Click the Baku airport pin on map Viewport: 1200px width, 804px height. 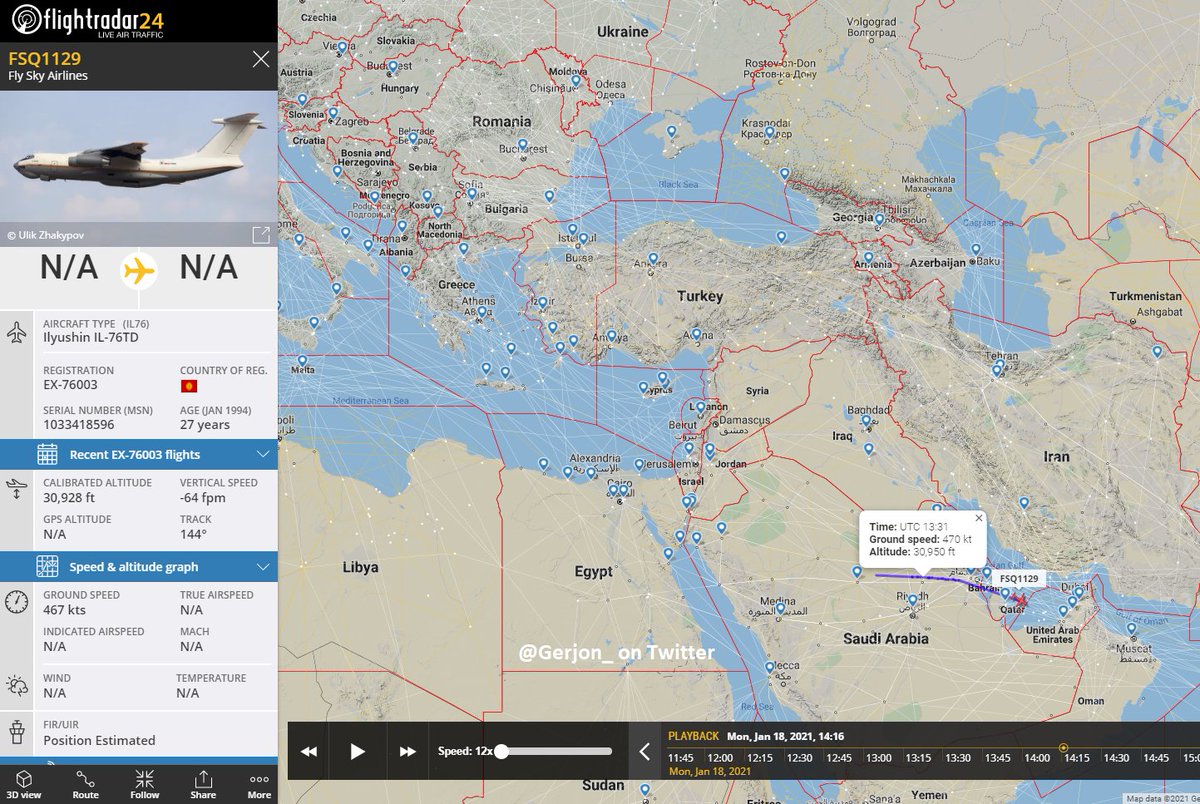point(976,251)
